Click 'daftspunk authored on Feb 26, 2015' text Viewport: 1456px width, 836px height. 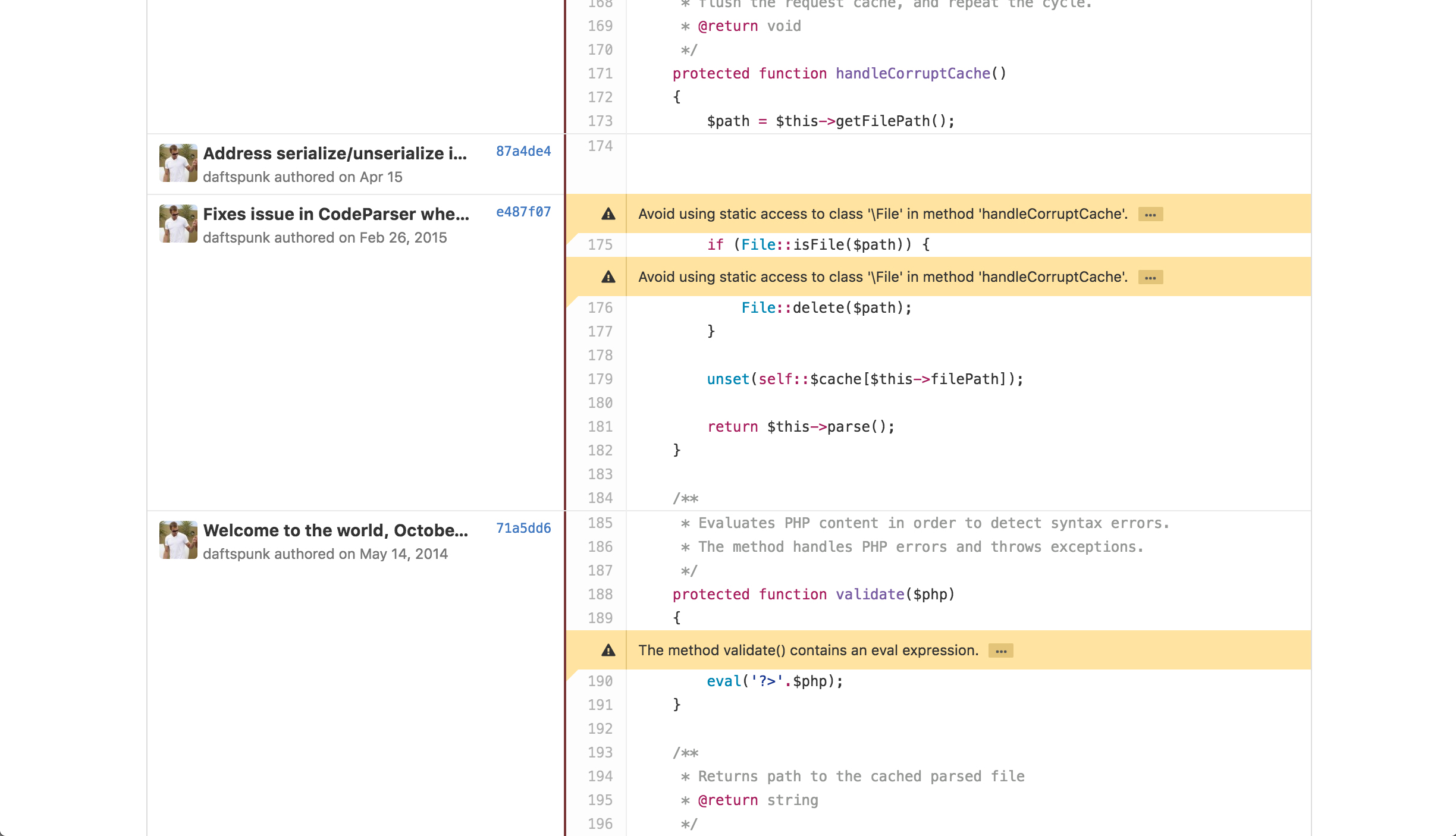pos(325,238)
